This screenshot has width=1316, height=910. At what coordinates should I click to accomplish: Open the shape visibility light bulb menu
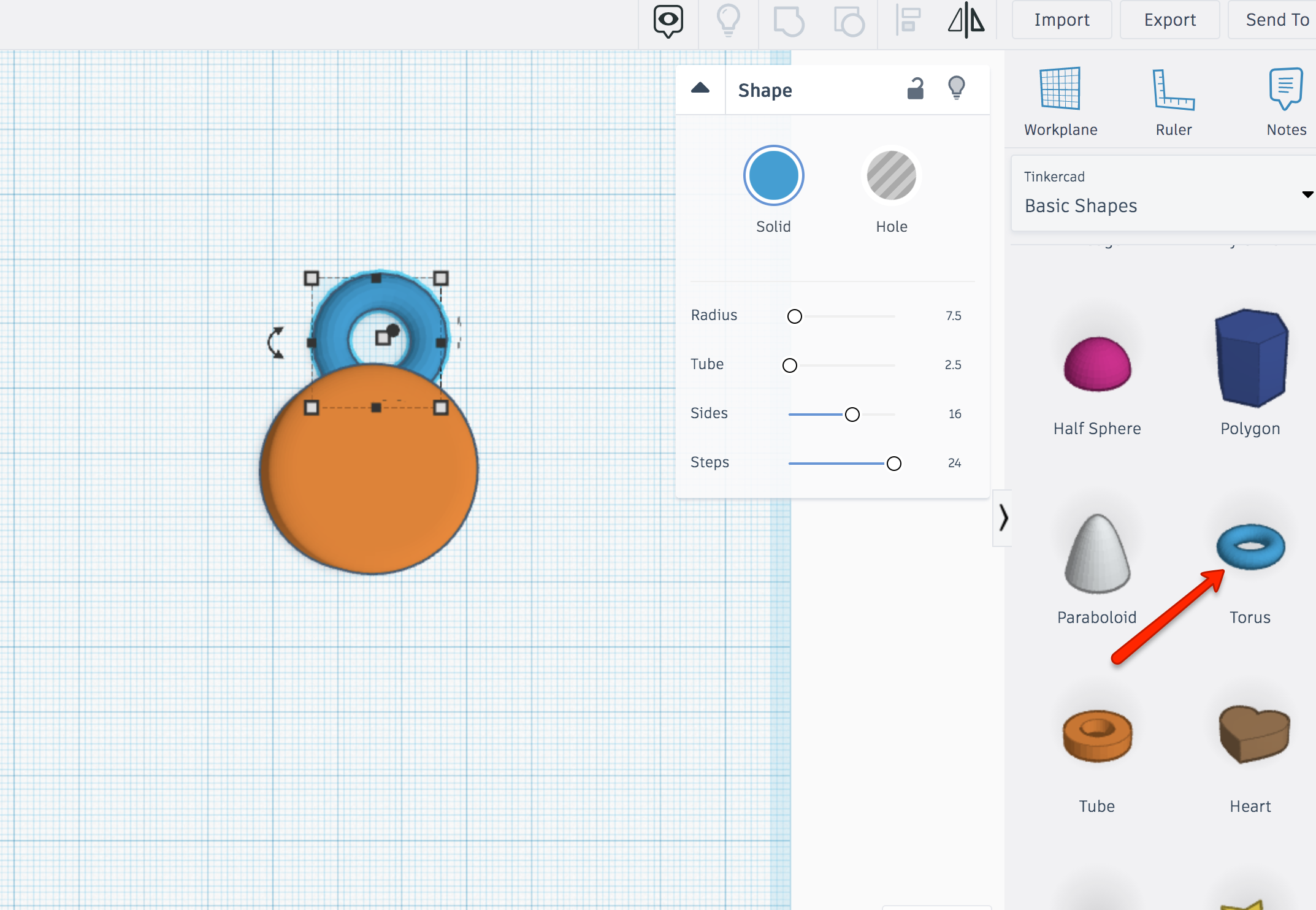click(x=956, y=90)
